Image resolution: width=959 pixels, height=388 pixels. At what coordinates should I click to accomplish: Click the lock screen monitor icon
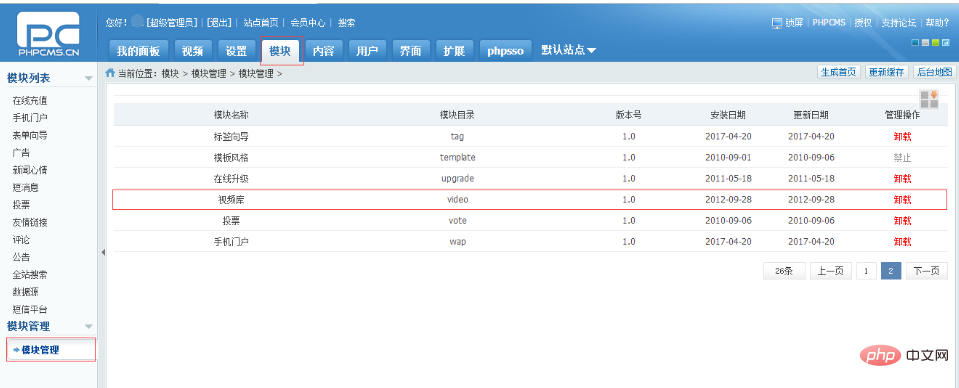tap(777, 23)
